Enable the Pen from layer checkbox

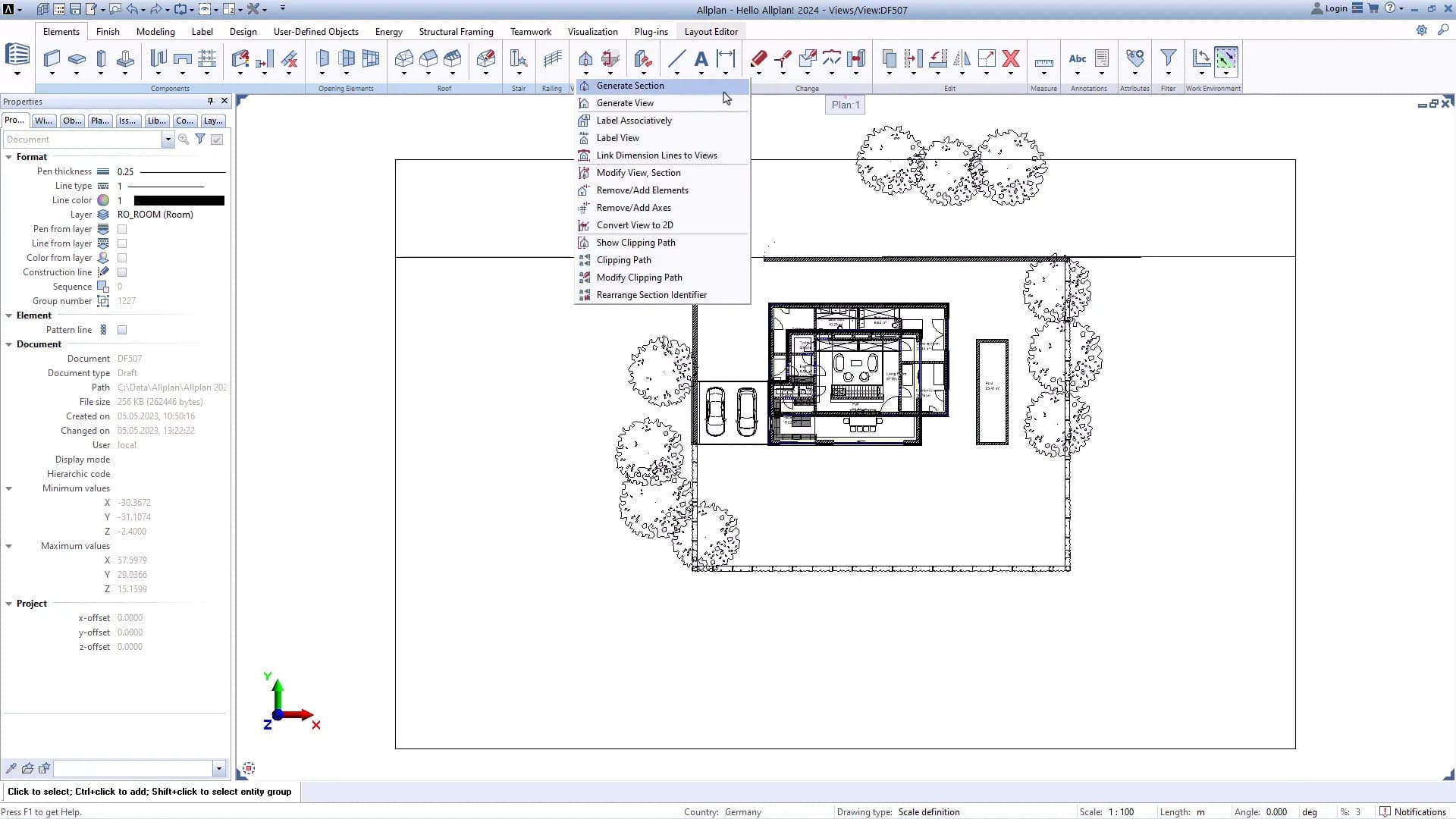(122, 229)
